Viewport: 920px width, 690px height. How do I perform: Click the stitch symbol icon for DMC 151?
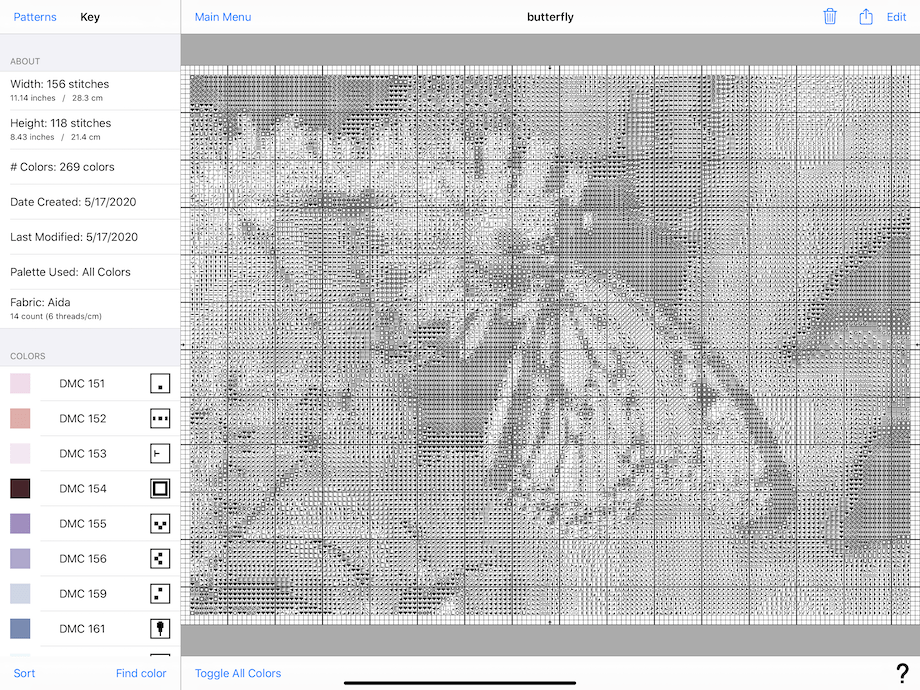coord(160,383)
